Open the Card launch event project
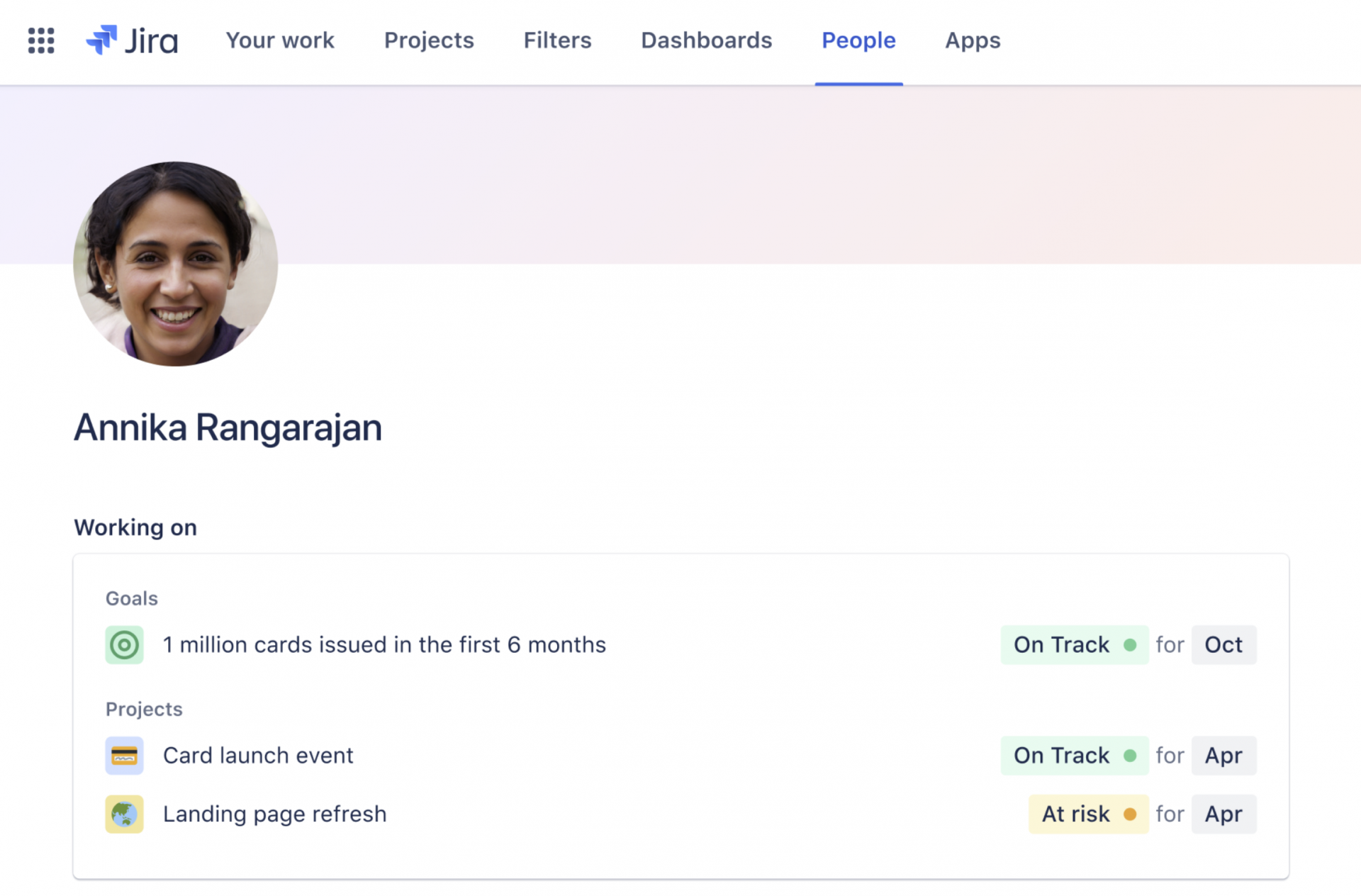1361x896 pixels. (x=258, y=756)
